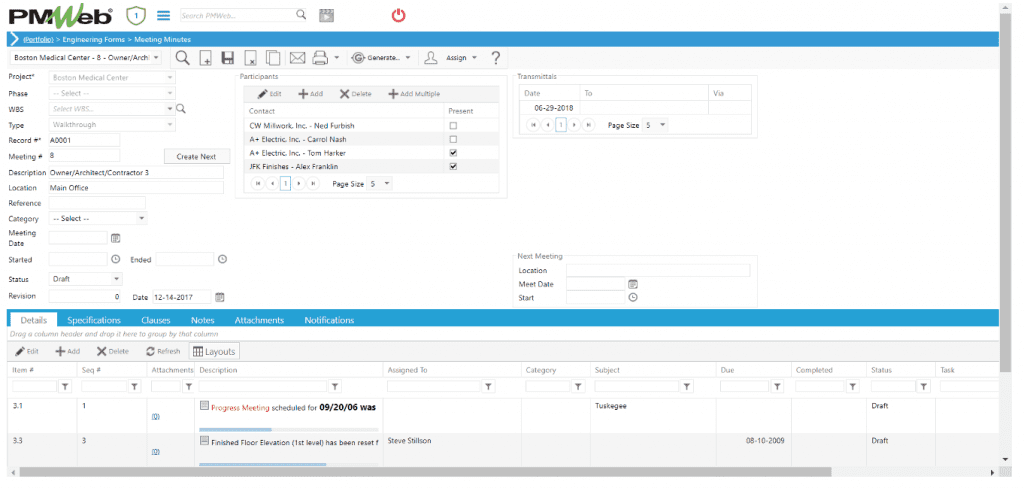Viewport: 1024px width, 488px height.
Task: Open the Next Meeting Meet Date calendar
Action: pyautogui.click(x=633, y=284)
